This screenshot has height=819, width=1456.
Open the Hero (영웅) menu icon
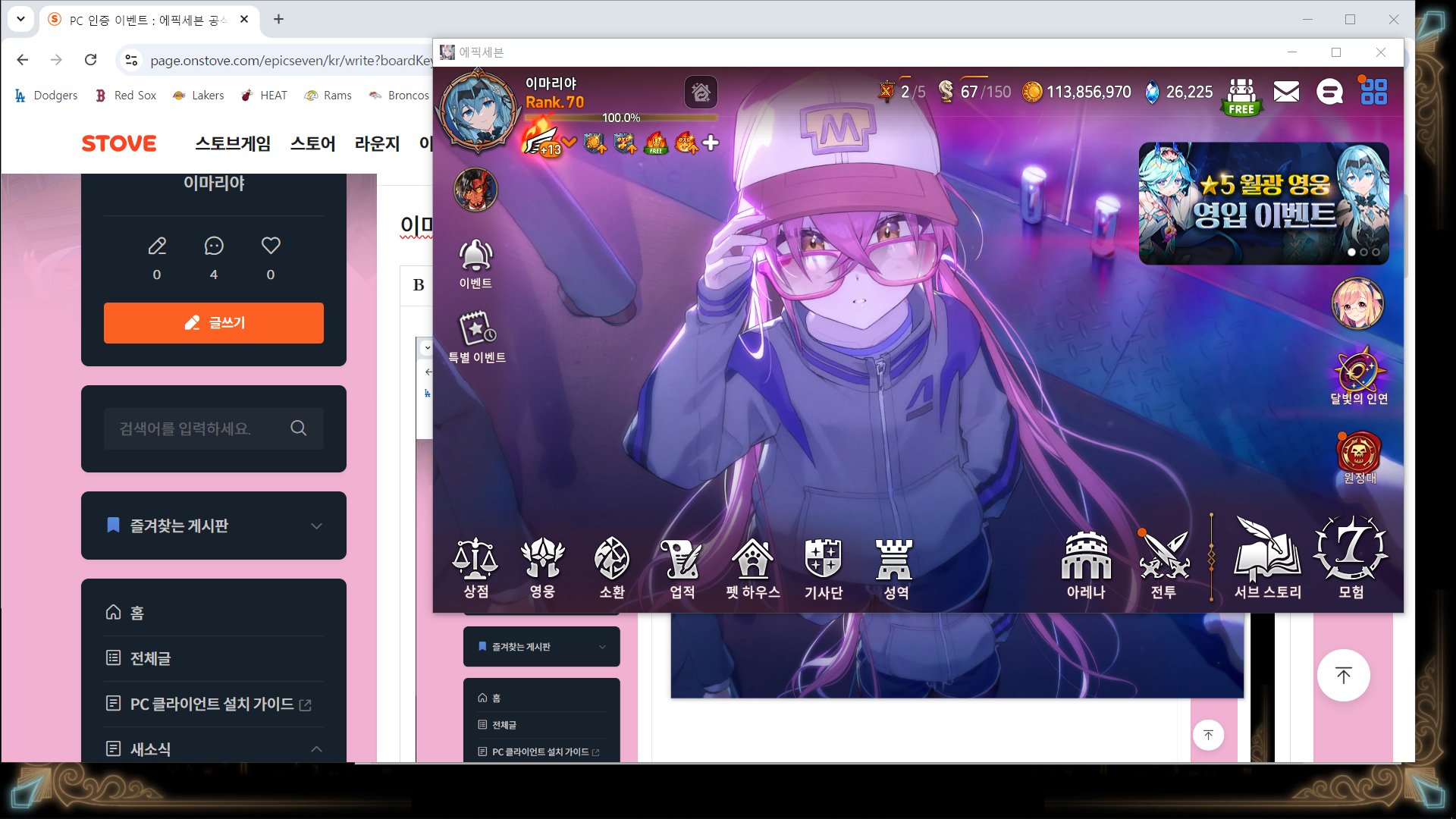(543, 568)
